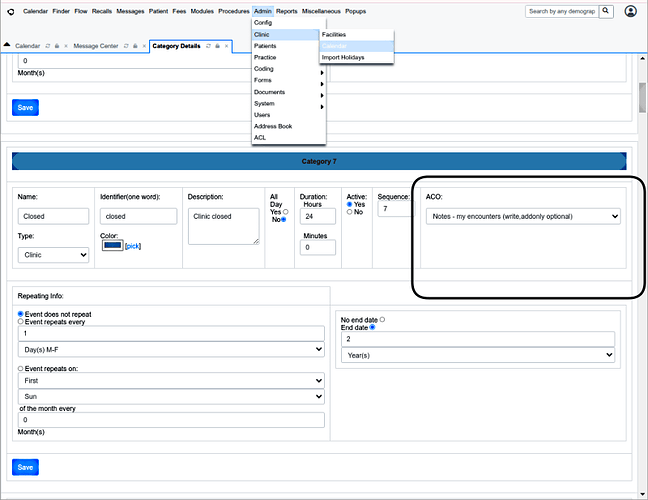Image resolution: width=648 pixels, height=500 pixels.
Task: Refresh the Category Details tab
Action: point(208,46)
